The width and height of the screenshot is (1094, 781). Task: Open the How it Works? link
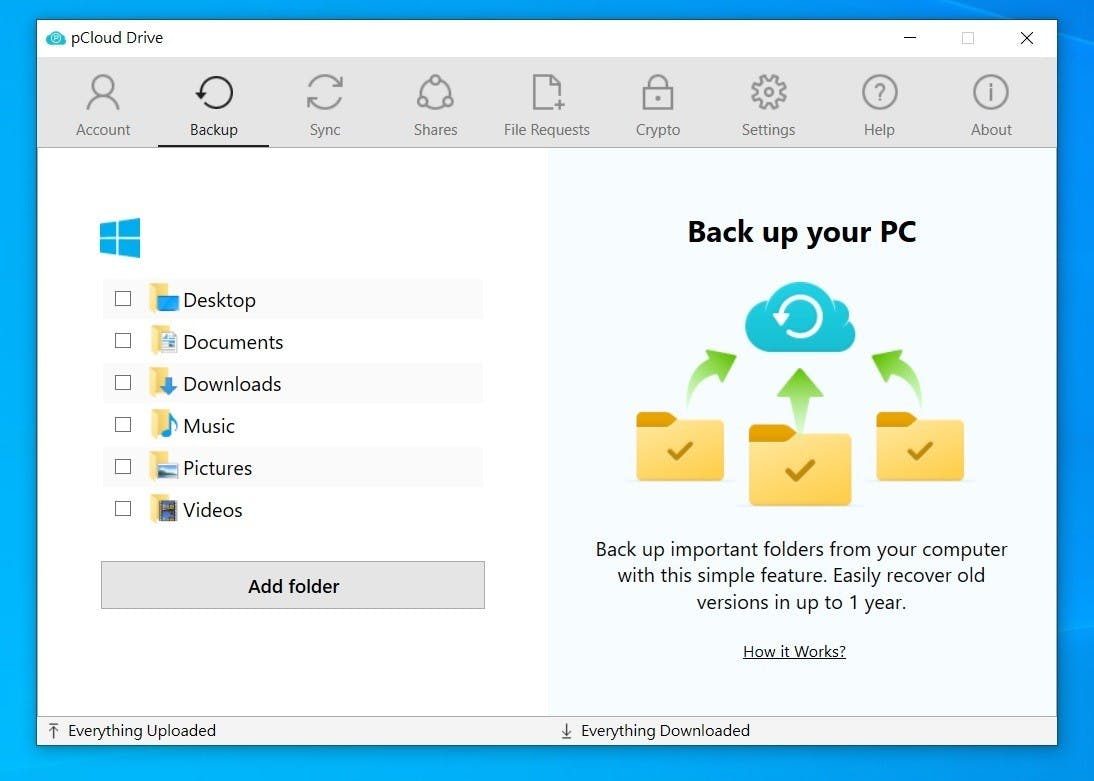[x=794, y=651]
